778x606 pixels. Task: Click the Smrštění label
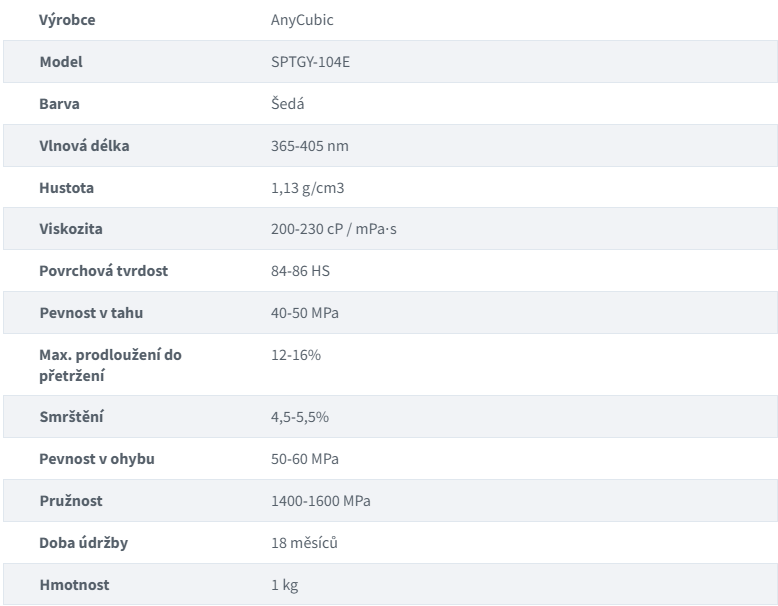71,416
